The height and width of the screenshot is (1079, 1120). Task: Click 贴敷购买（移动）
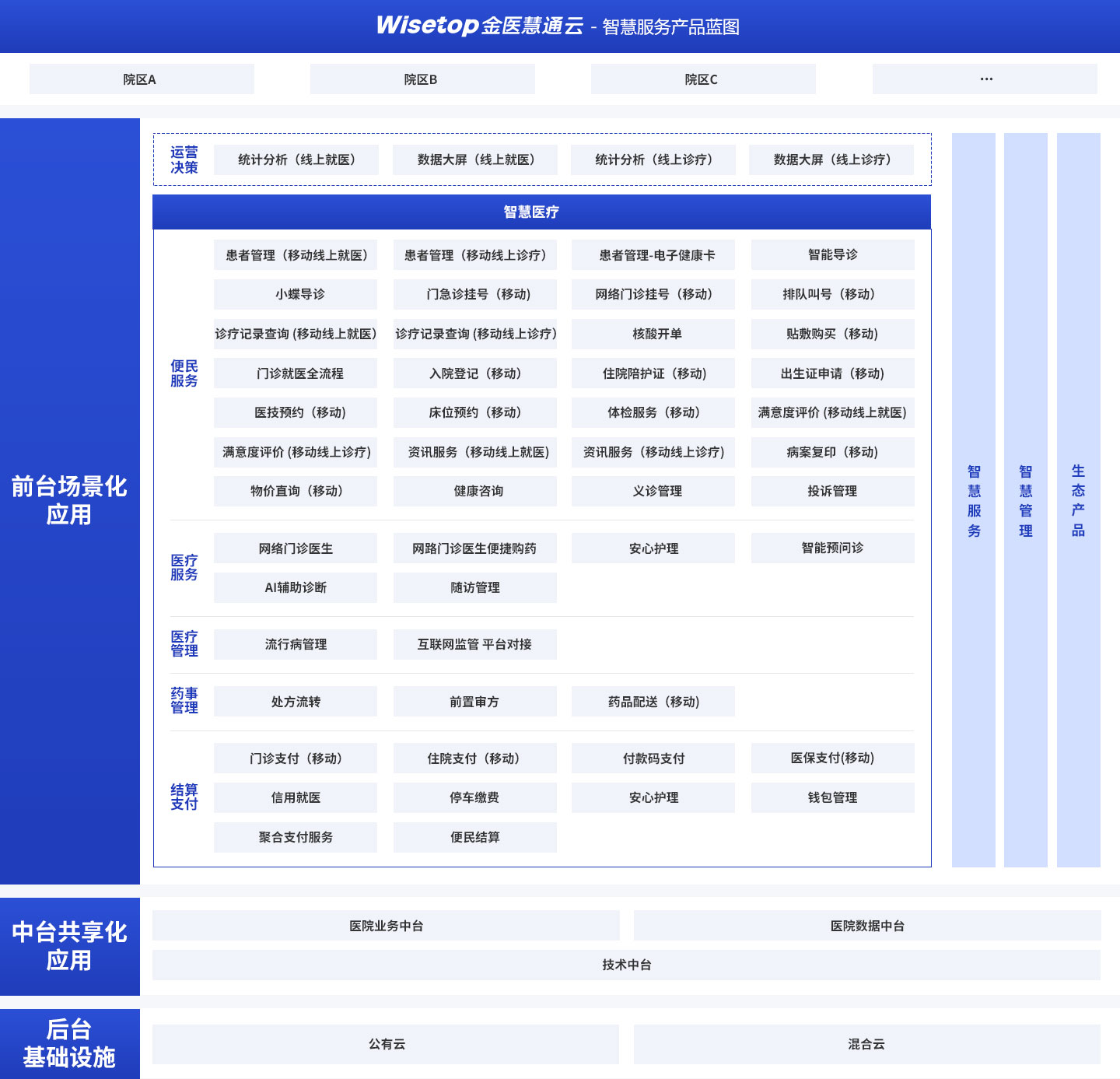click(x=833, y=334)
